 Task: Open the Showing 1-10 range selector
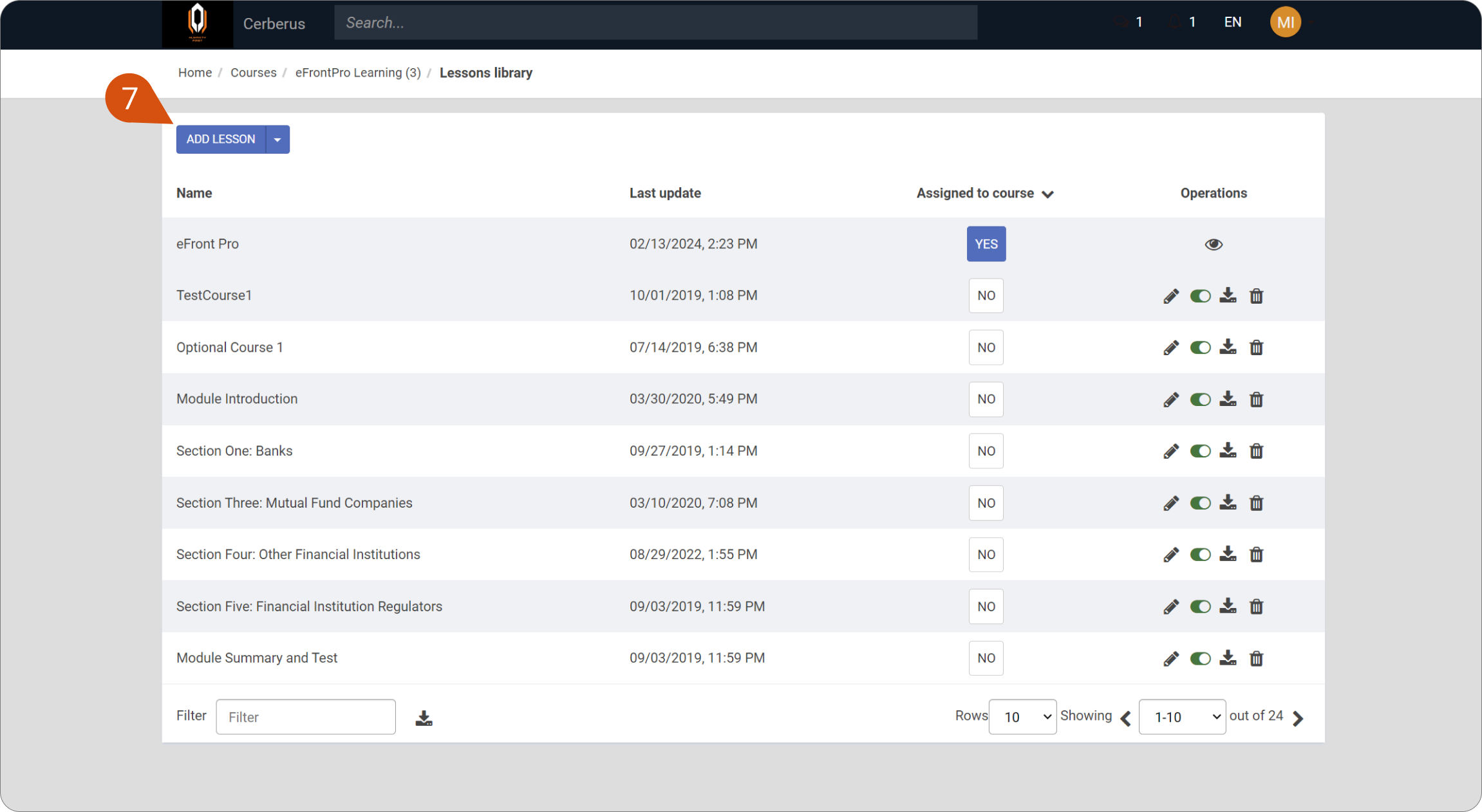(1182, 717)
